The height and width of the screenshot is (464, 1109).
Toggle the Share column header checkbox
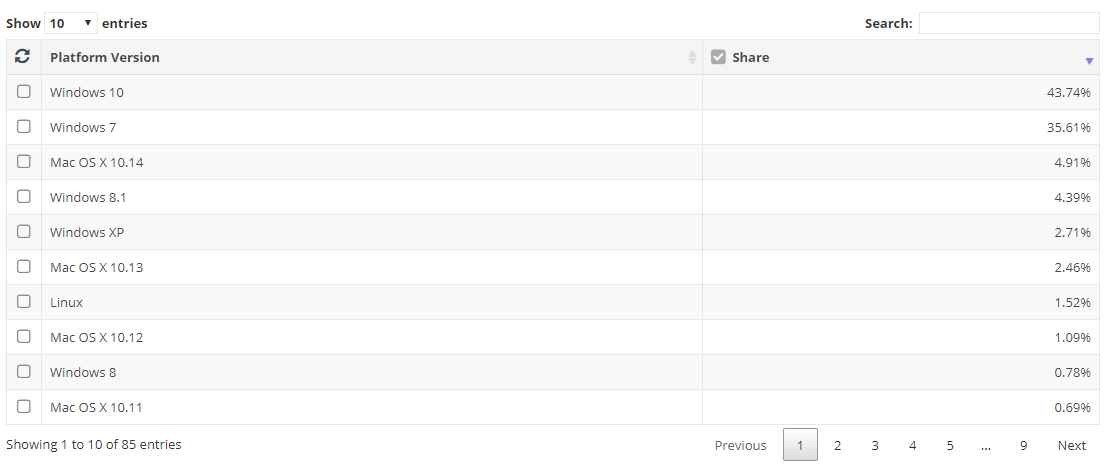[718, 57]
